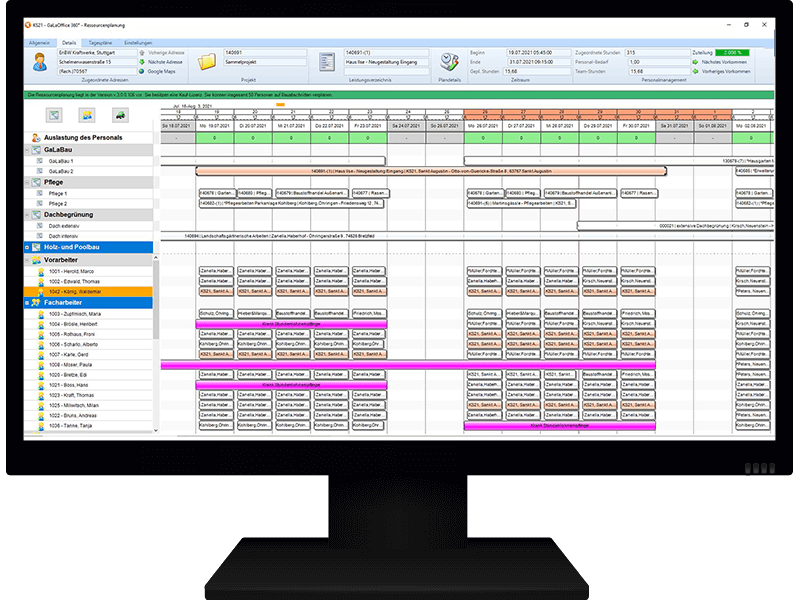Open Google Maps link
Image resolution: width=800 pixels, height=600 pixels.
(x=161, y=71)
